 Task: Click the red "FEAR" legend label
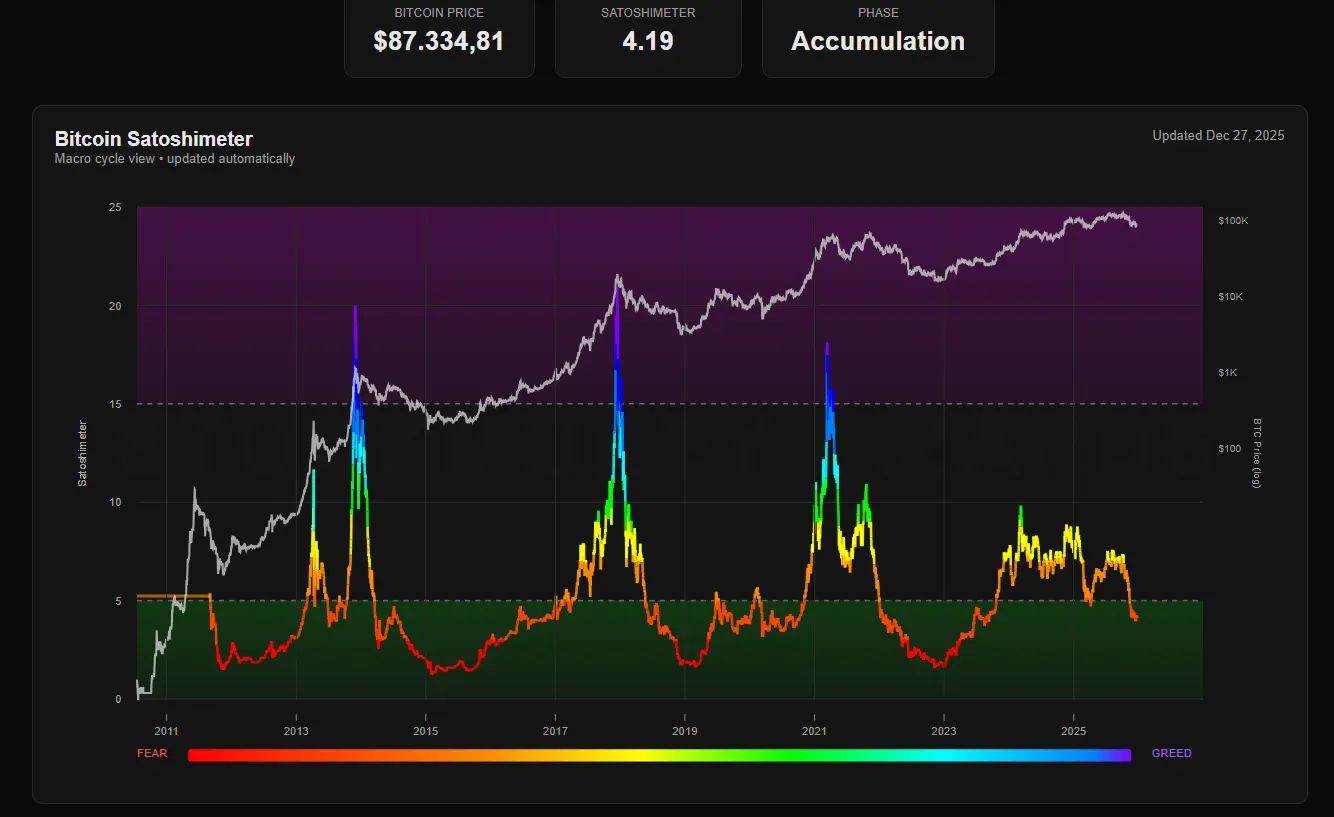[x=152, y=754]
